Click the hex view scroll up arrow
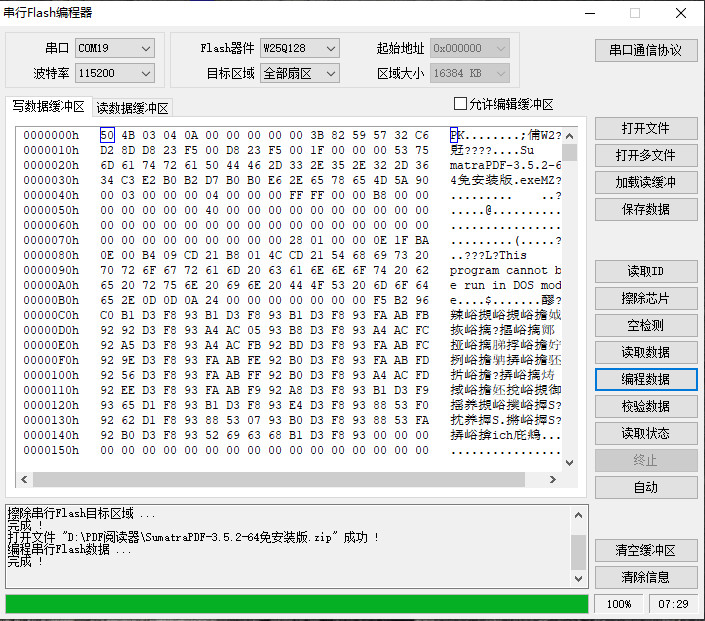Image resolution: width=705 pixels, height=621 pixels. [570, 136]
